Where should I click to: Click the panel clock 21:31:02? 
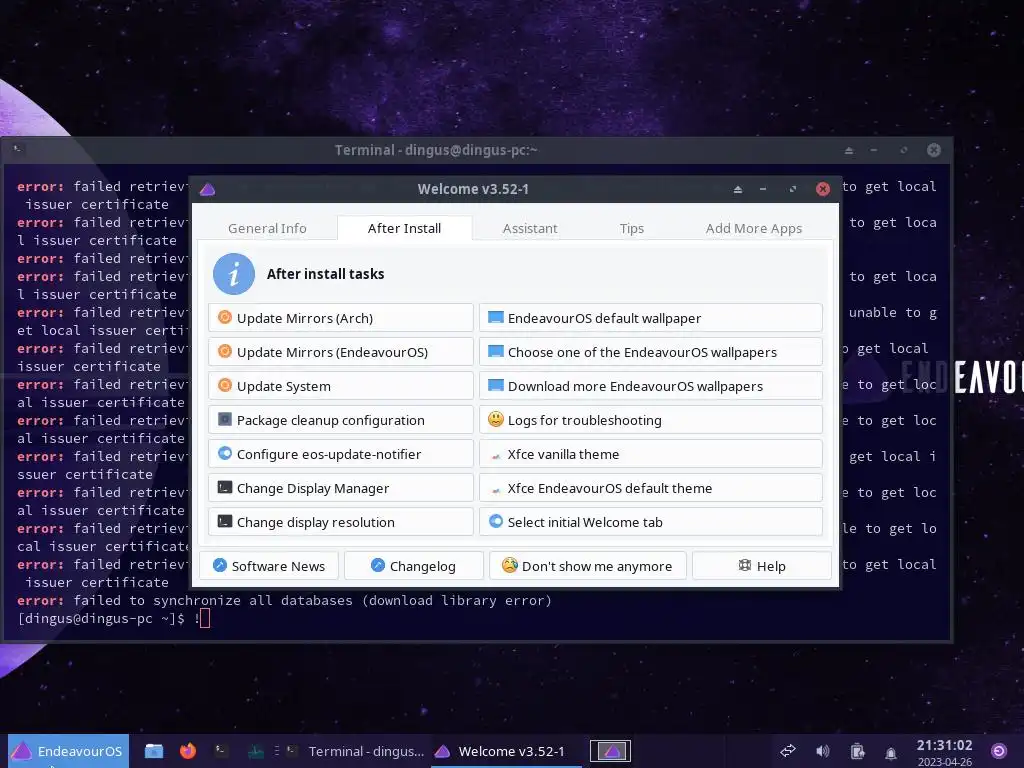(944, 745)
